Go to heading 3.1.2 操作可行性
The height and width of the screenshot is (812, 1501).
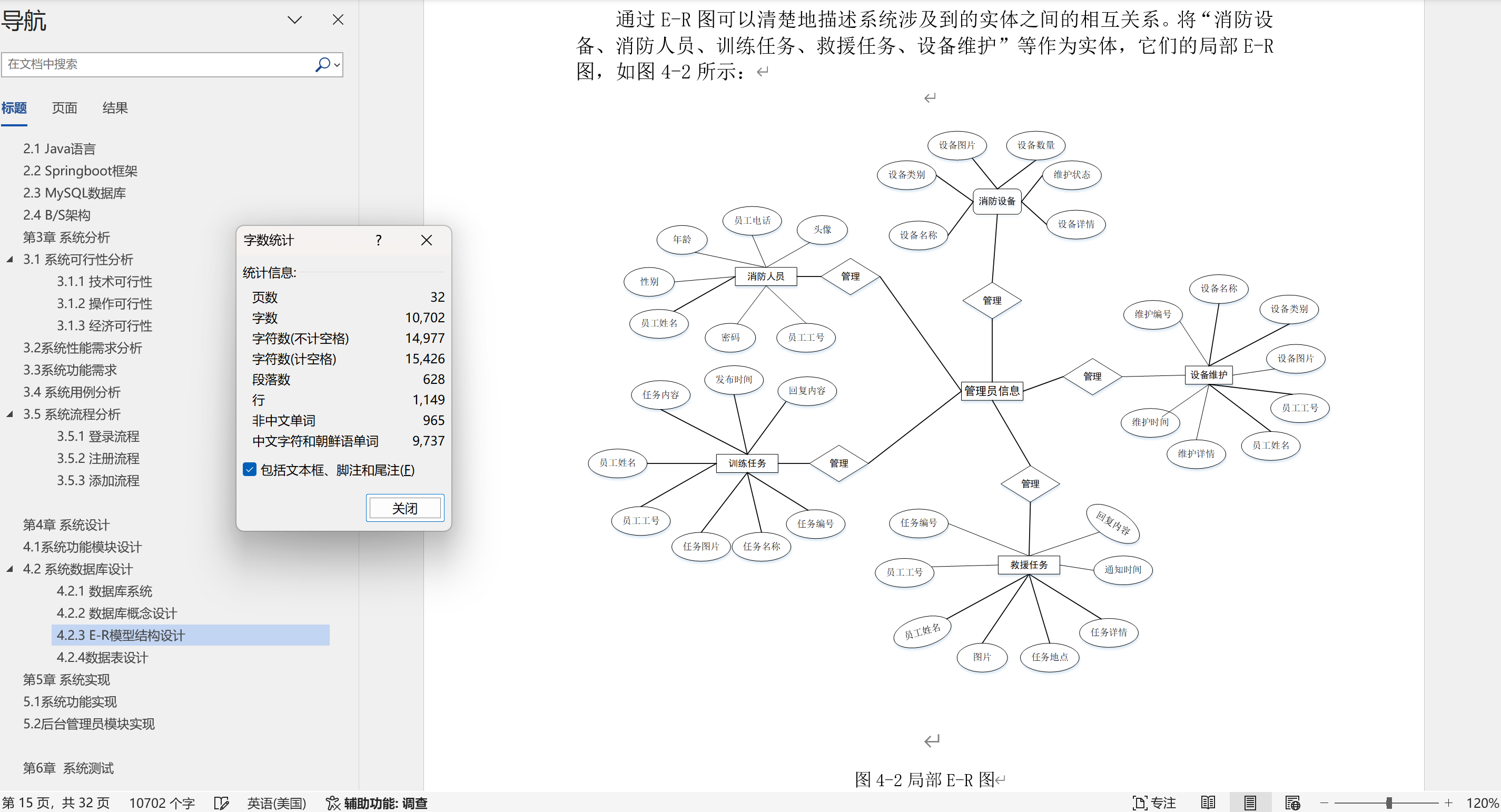104,303
